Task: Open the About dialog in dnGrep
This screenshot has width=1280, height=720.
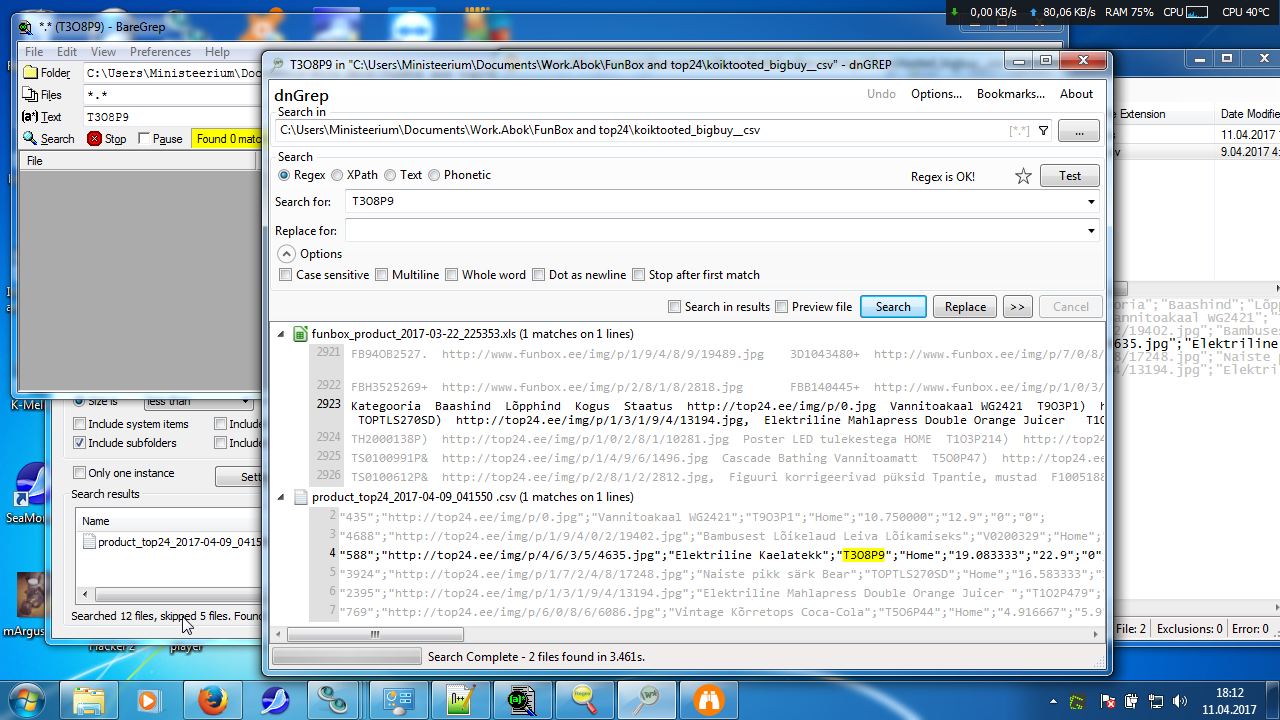Action: coord(1076,94)
